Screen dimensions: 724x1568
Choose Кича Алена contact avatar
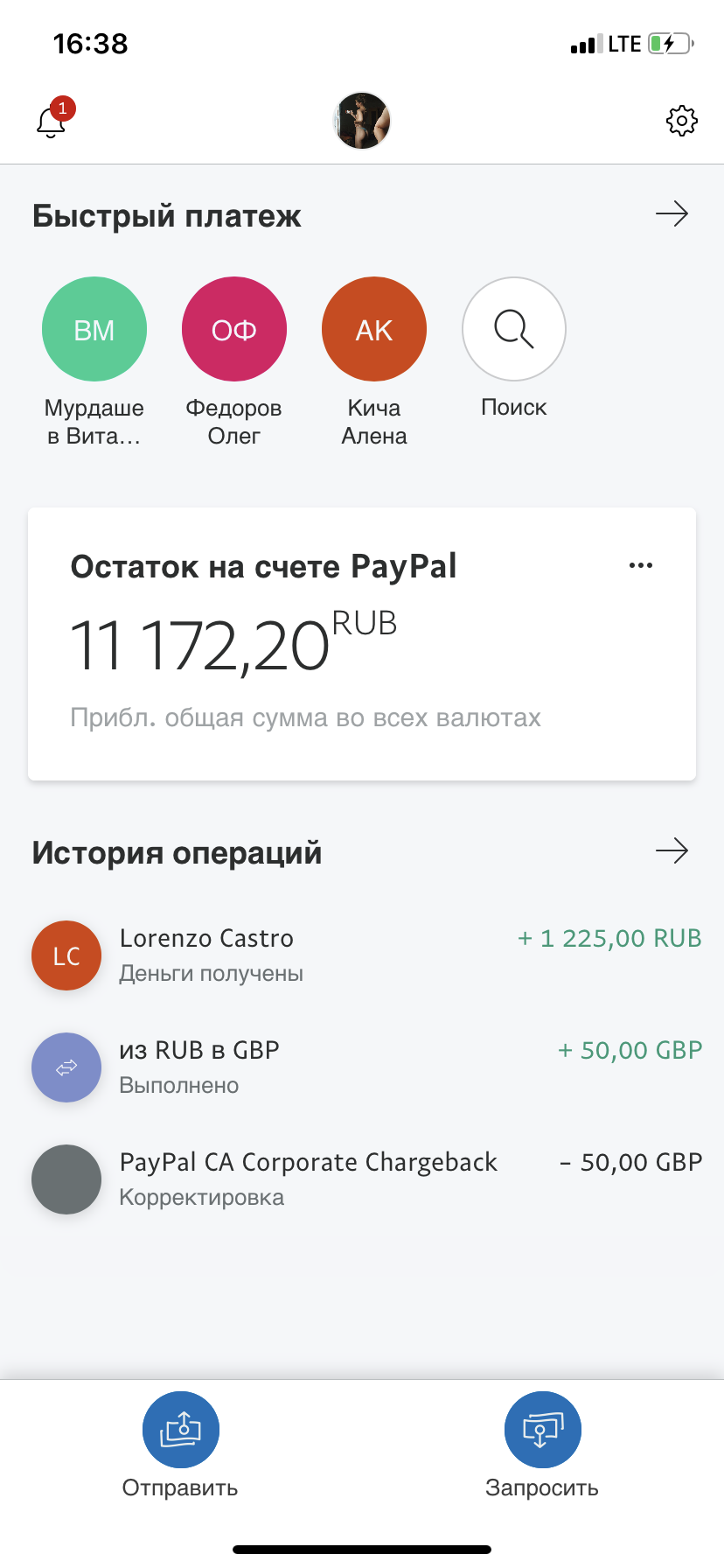[374, 330]
